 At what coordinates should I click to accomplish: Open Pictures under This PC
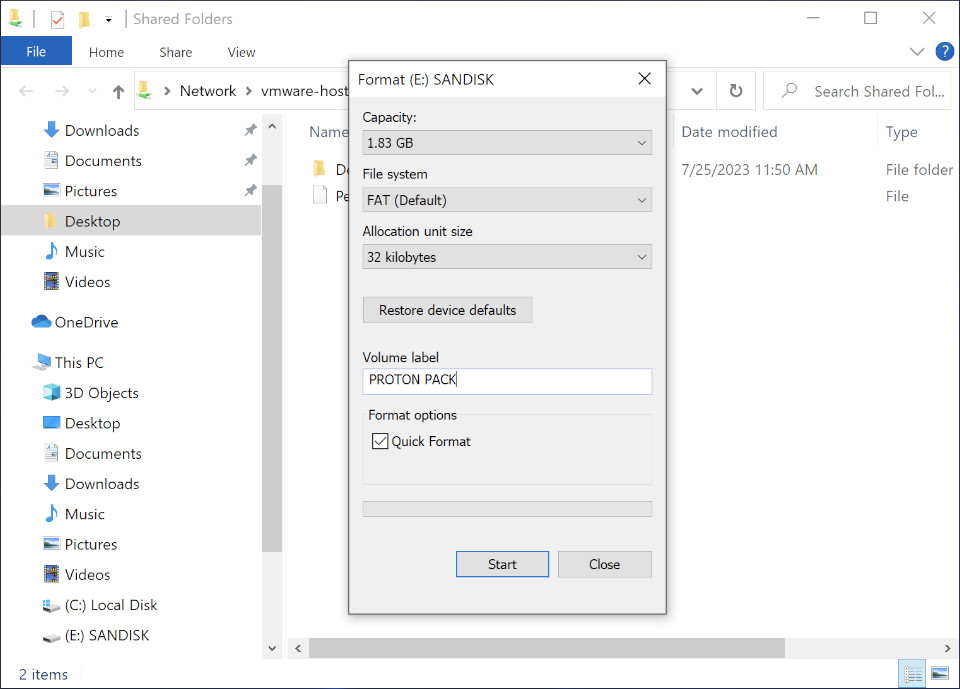[x=91, y=544]
